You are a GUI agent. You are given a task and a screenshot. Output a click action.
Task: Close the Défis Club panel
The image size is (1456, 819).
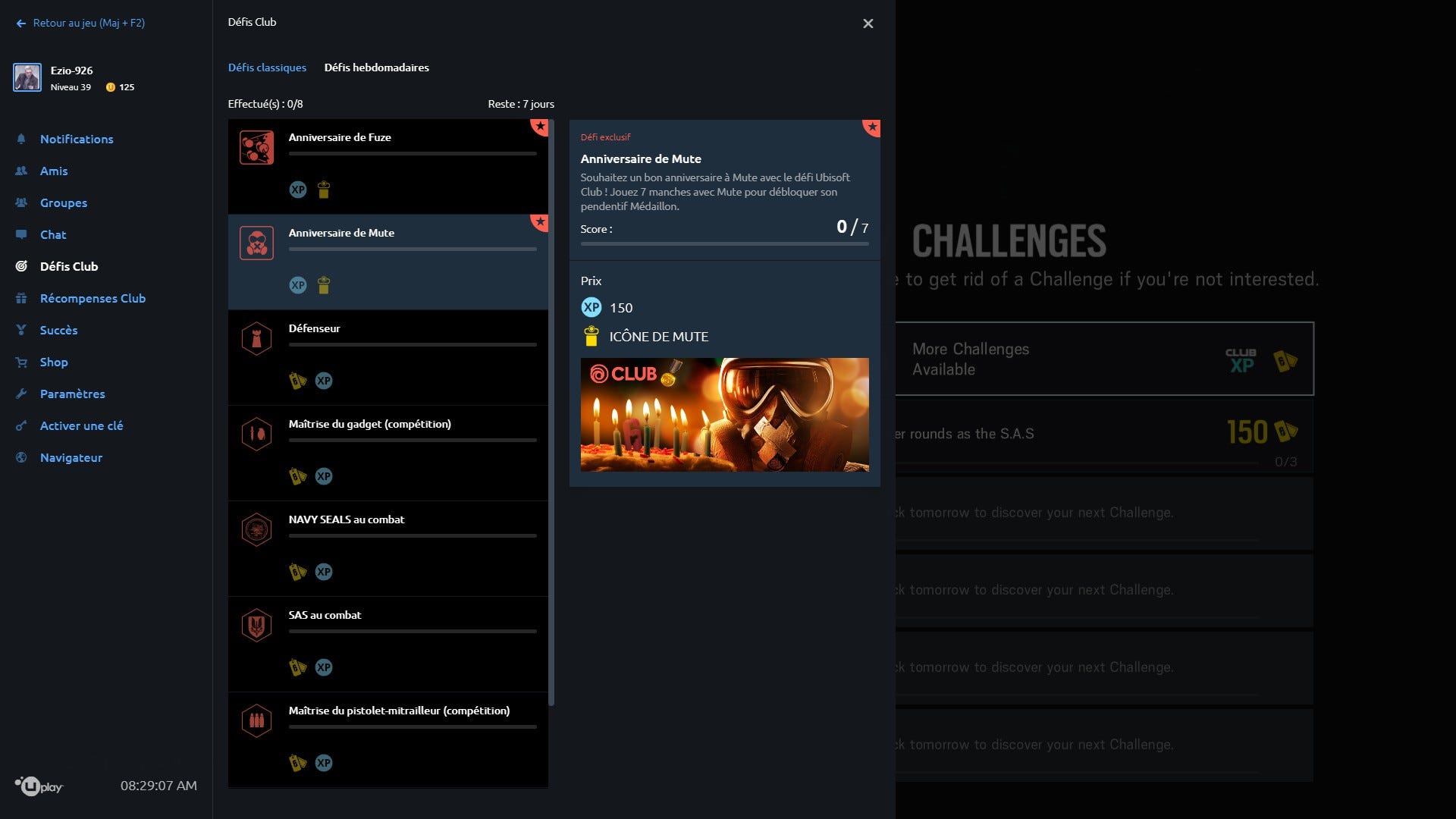click(868, 24)
